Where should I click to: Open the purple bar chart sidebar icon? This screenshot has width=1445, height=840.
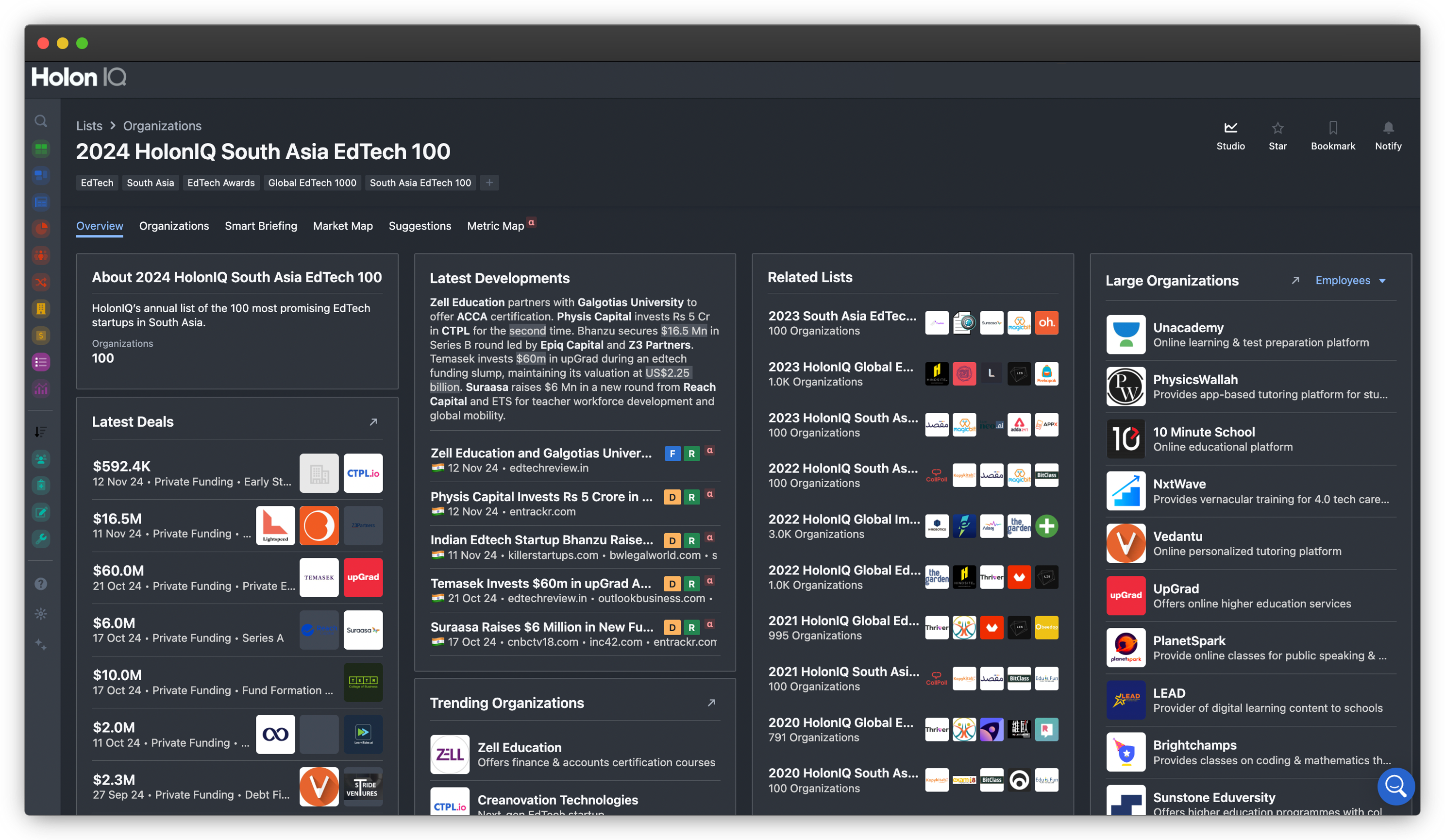pyautogui.click(x=41, y=389)
